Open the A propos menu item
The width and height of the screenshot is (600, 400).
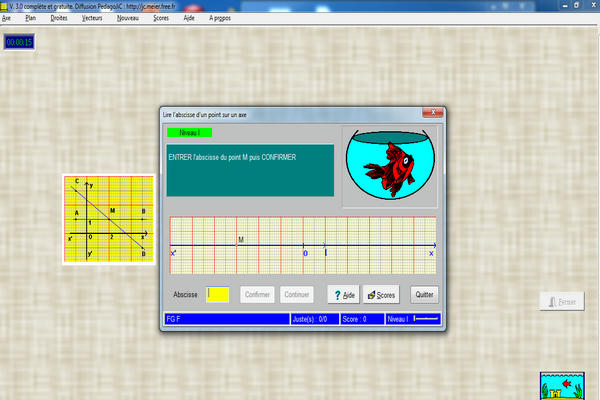pyautogui.click(x=222, y=18)
